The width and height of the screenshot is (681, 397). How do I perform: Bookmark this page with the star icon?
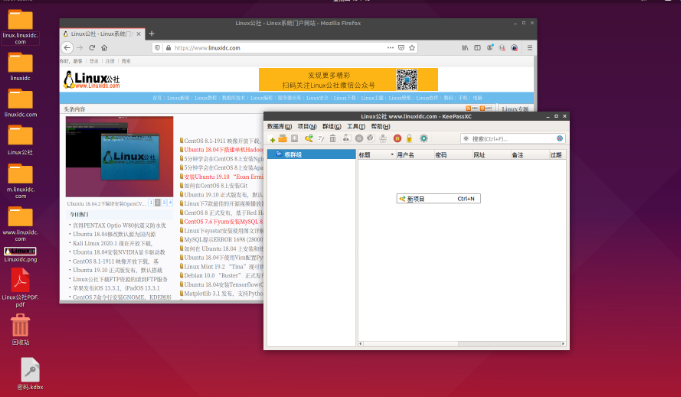coord(412,48)
